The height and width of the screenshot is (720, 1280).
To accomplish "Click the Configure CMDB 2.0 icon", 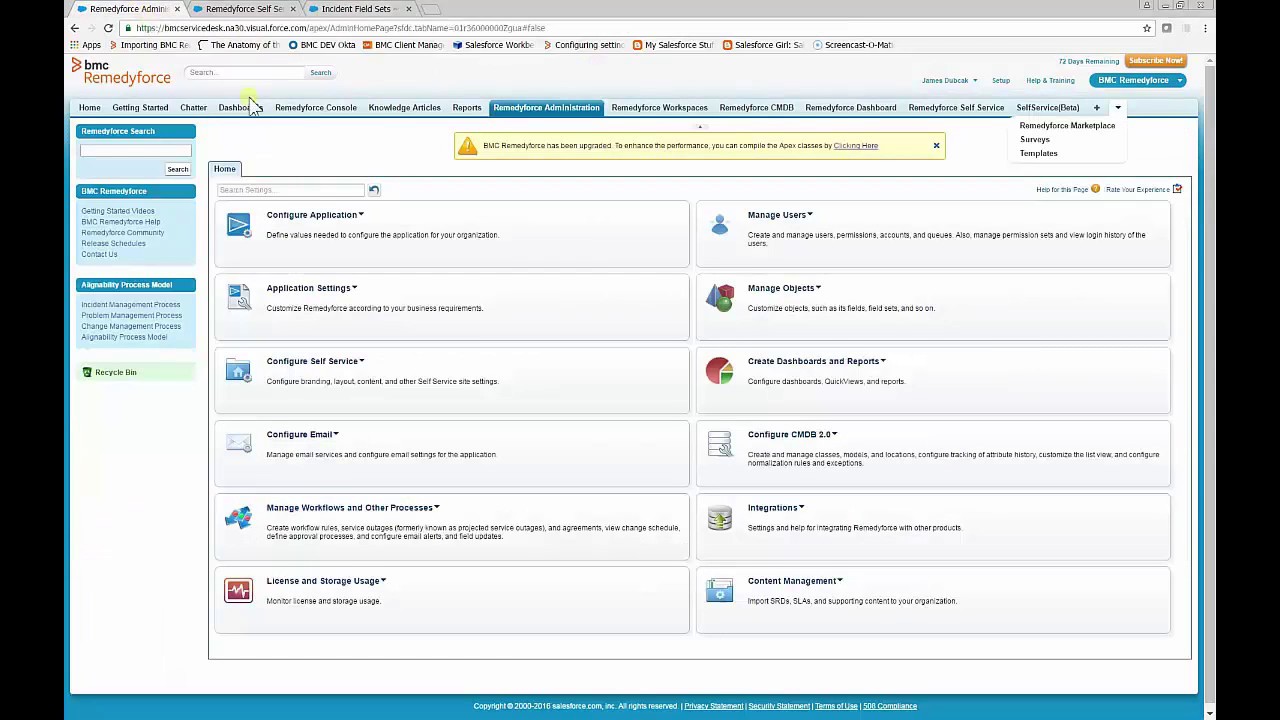I will click(719, 444).
